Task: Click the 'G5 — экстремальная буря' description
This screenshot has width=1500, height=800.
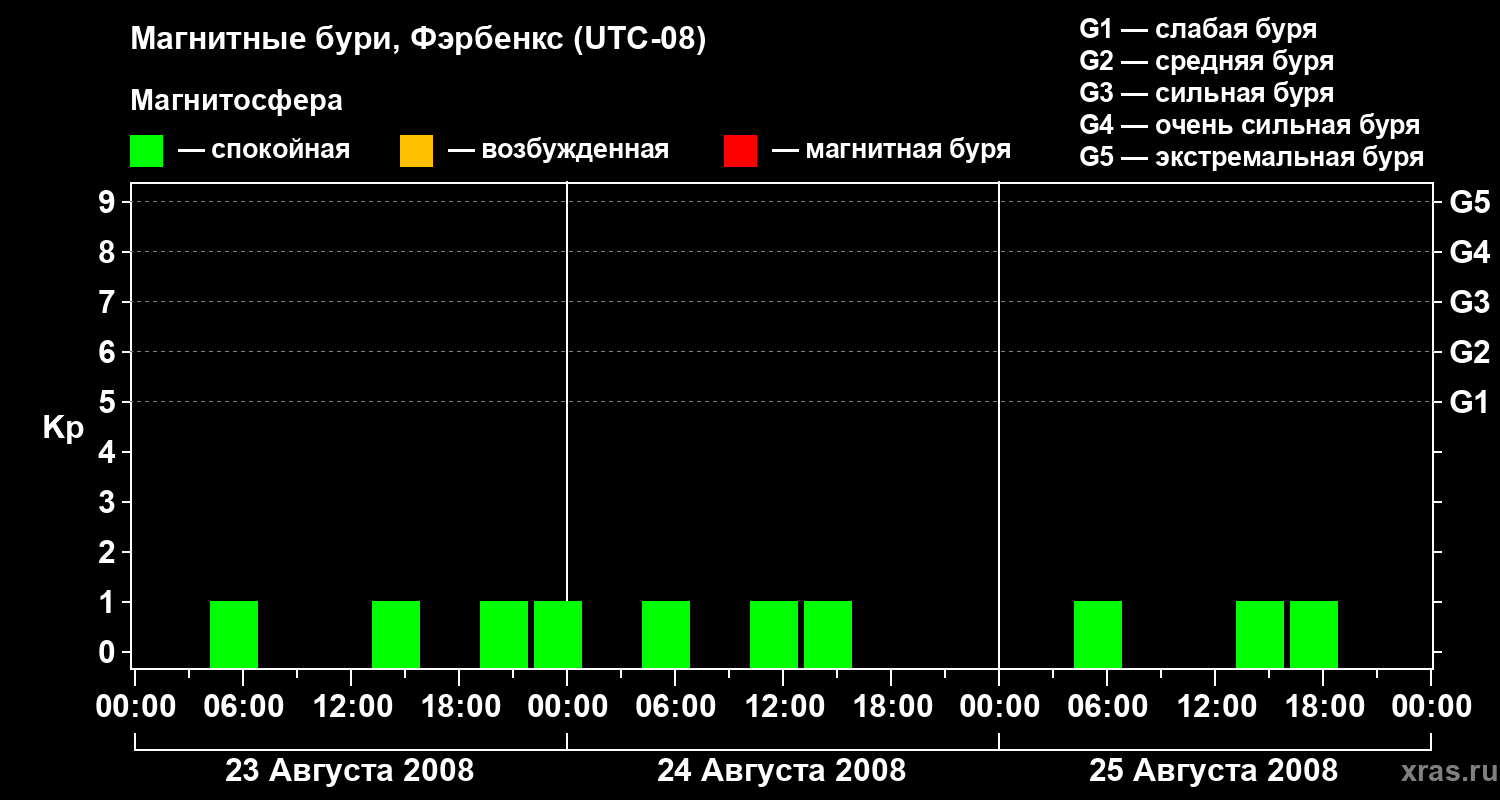Action: (1252, 157)
